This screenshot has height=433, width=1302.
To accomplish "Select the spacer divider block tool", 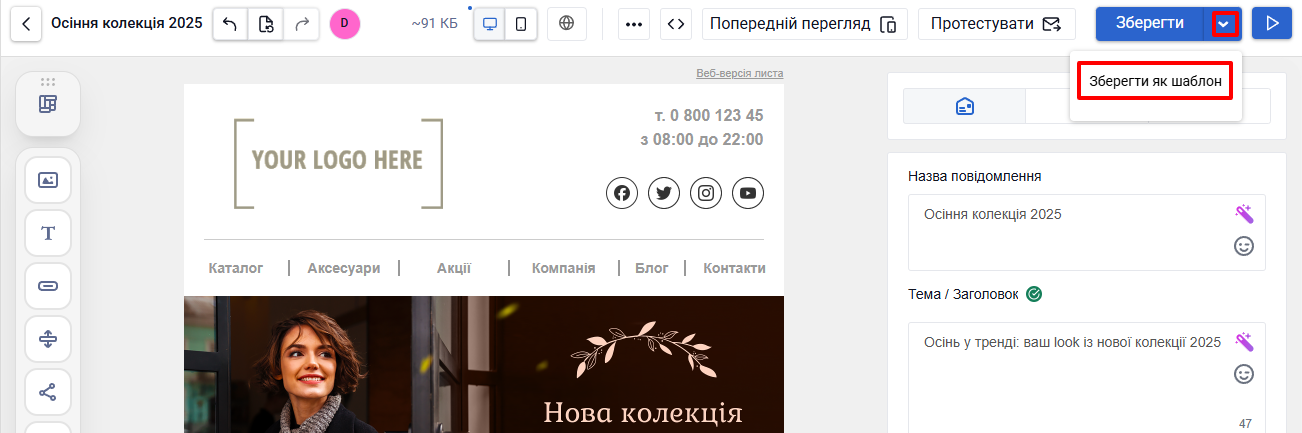I will (x=48, y=339).
